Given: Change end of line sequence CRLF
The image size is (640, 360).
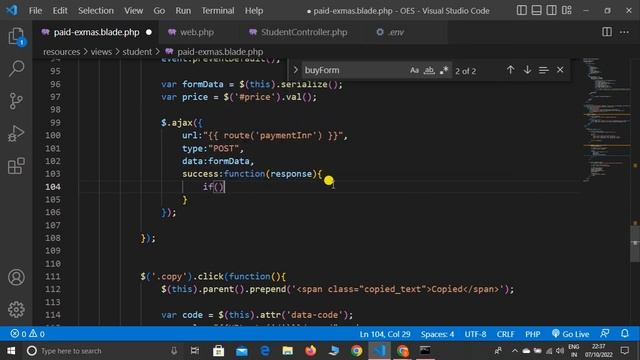Looking at the screenshot, I should (505, 334).
